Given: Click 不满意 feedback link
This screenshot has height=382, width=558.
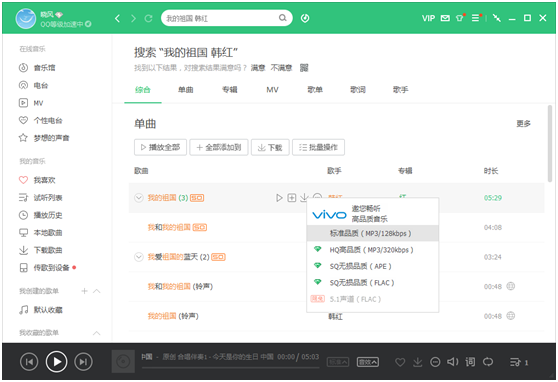Looking at the screenshot, I should click(x=281, y=68).
